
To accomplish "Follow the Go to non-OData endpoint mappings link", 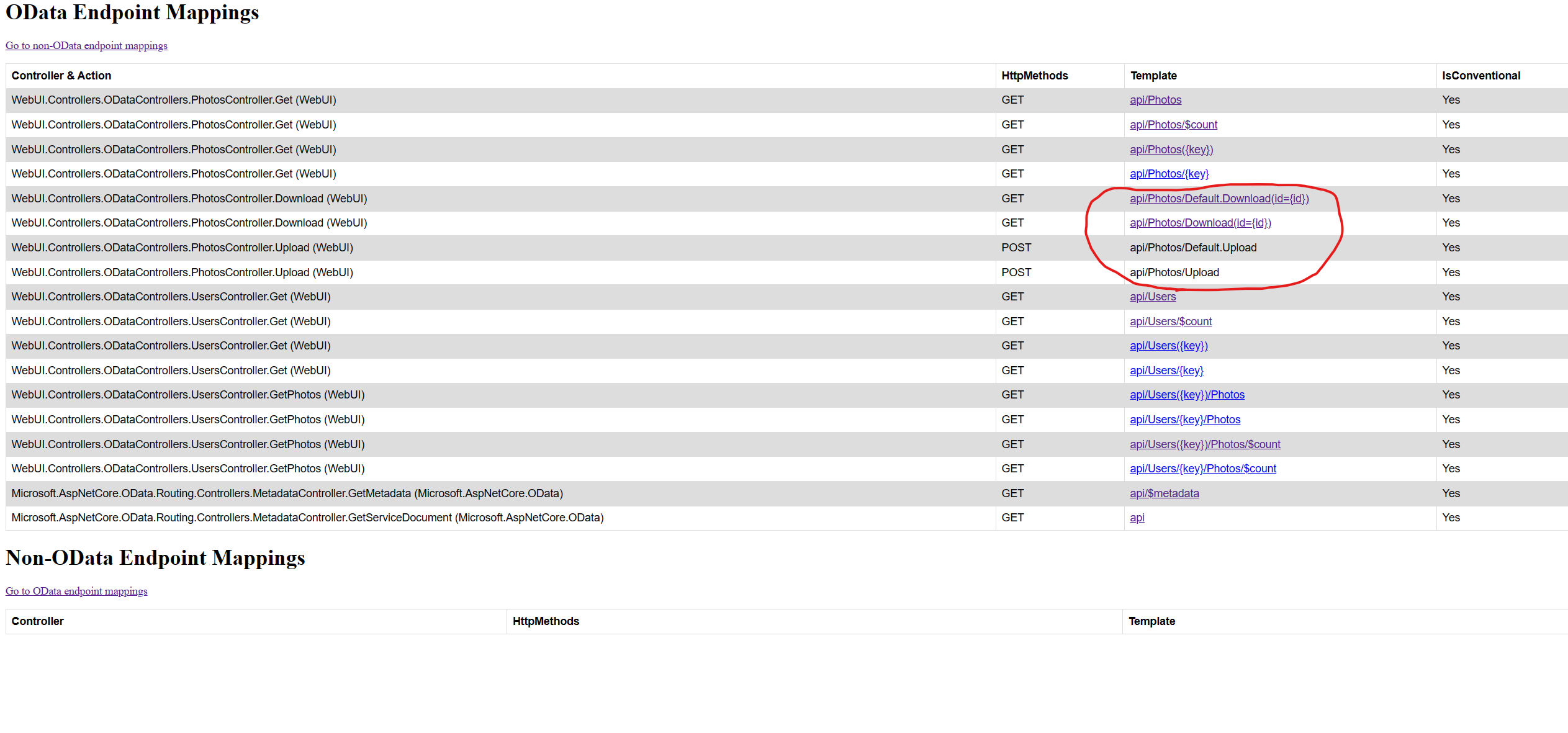I will [x=86, y=45].
